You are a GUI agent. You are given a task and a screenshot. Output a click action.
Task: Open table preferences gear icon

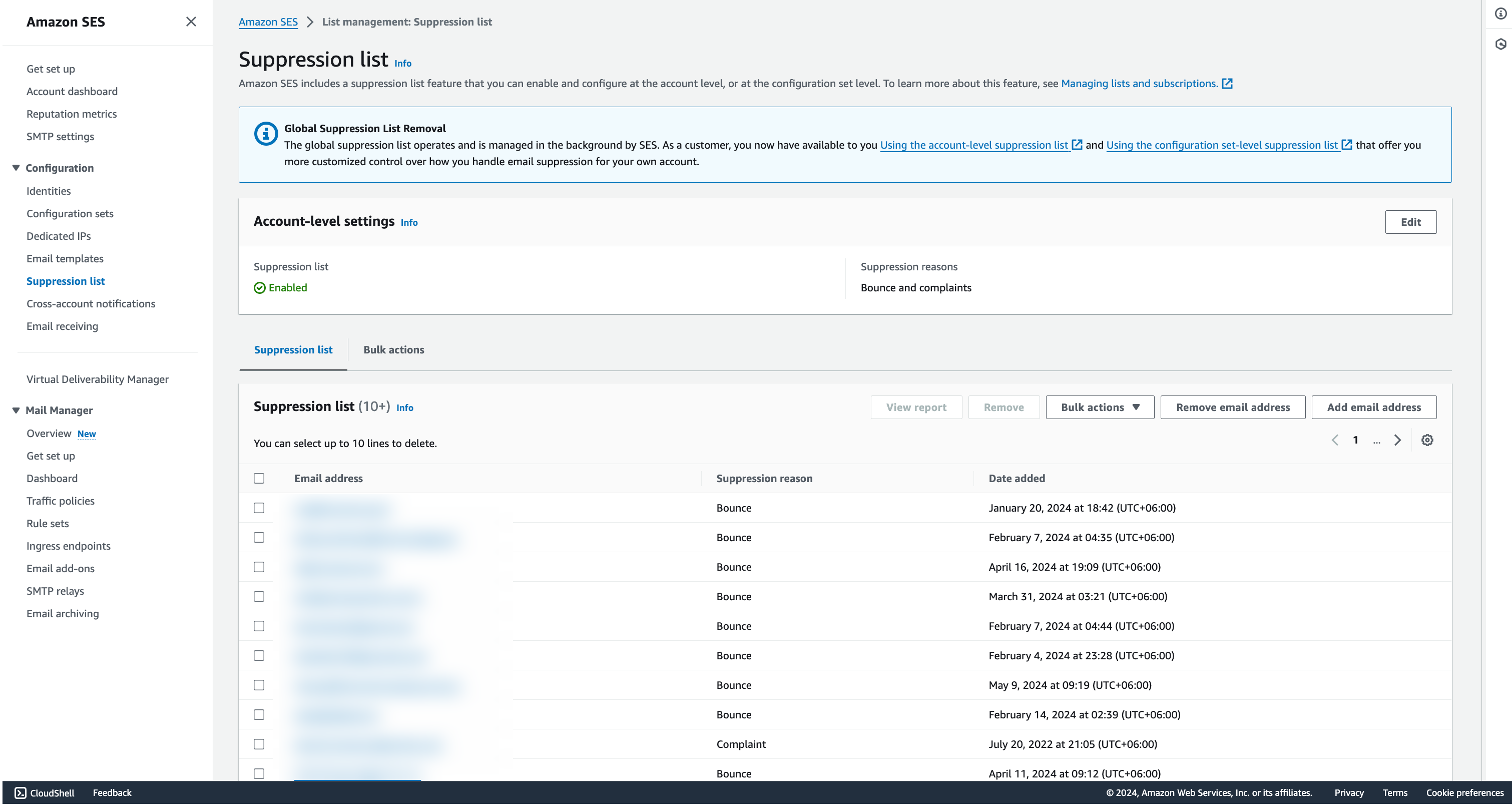pyautogui.click(x=1427, y=440)
